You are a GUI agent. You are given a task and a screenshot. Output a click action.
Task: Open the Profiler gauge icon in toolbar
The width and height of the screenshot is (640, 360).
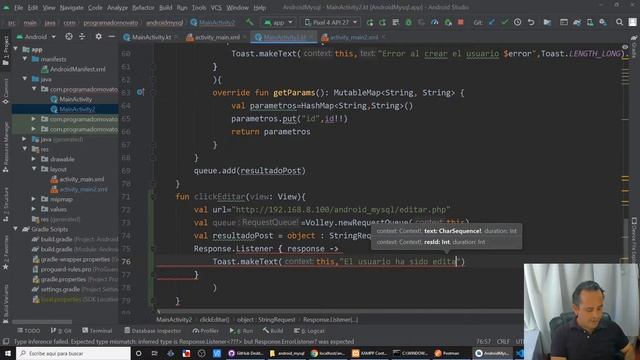pos(435,22)
